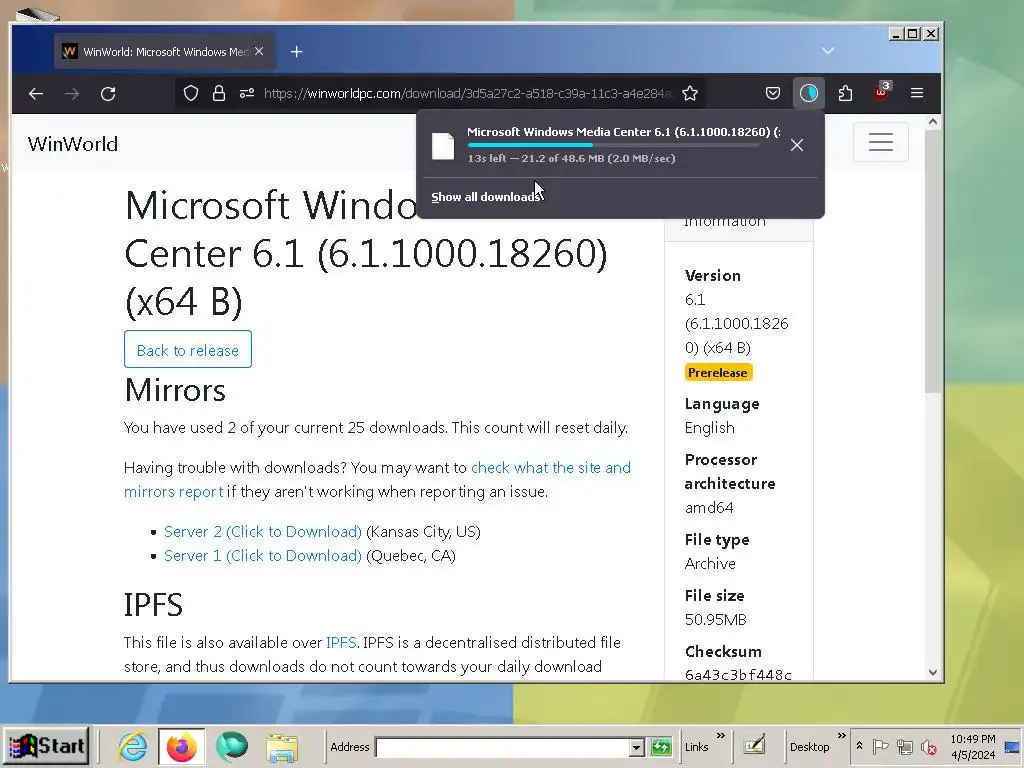Download from Server 1 Quebec

[263, 556]
